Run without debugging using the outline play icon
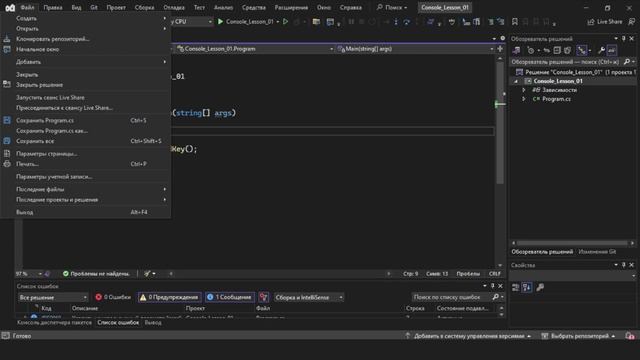The height and width of the screenshot is (360, 640). click(286, 22)
